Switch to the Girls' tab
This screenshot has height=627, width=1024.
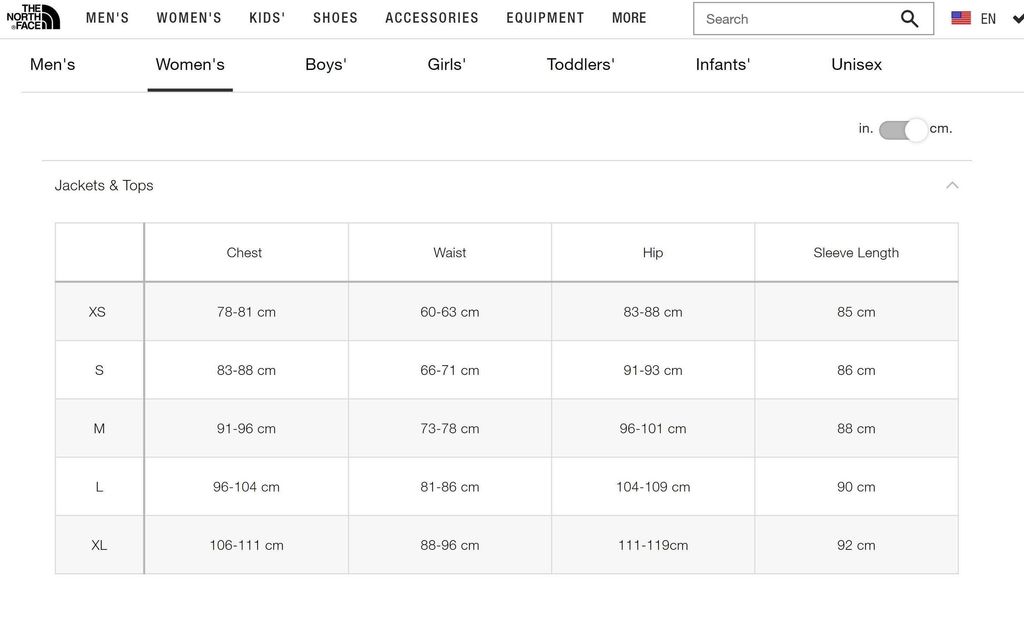pyautogui.click(x=446, y=64)
